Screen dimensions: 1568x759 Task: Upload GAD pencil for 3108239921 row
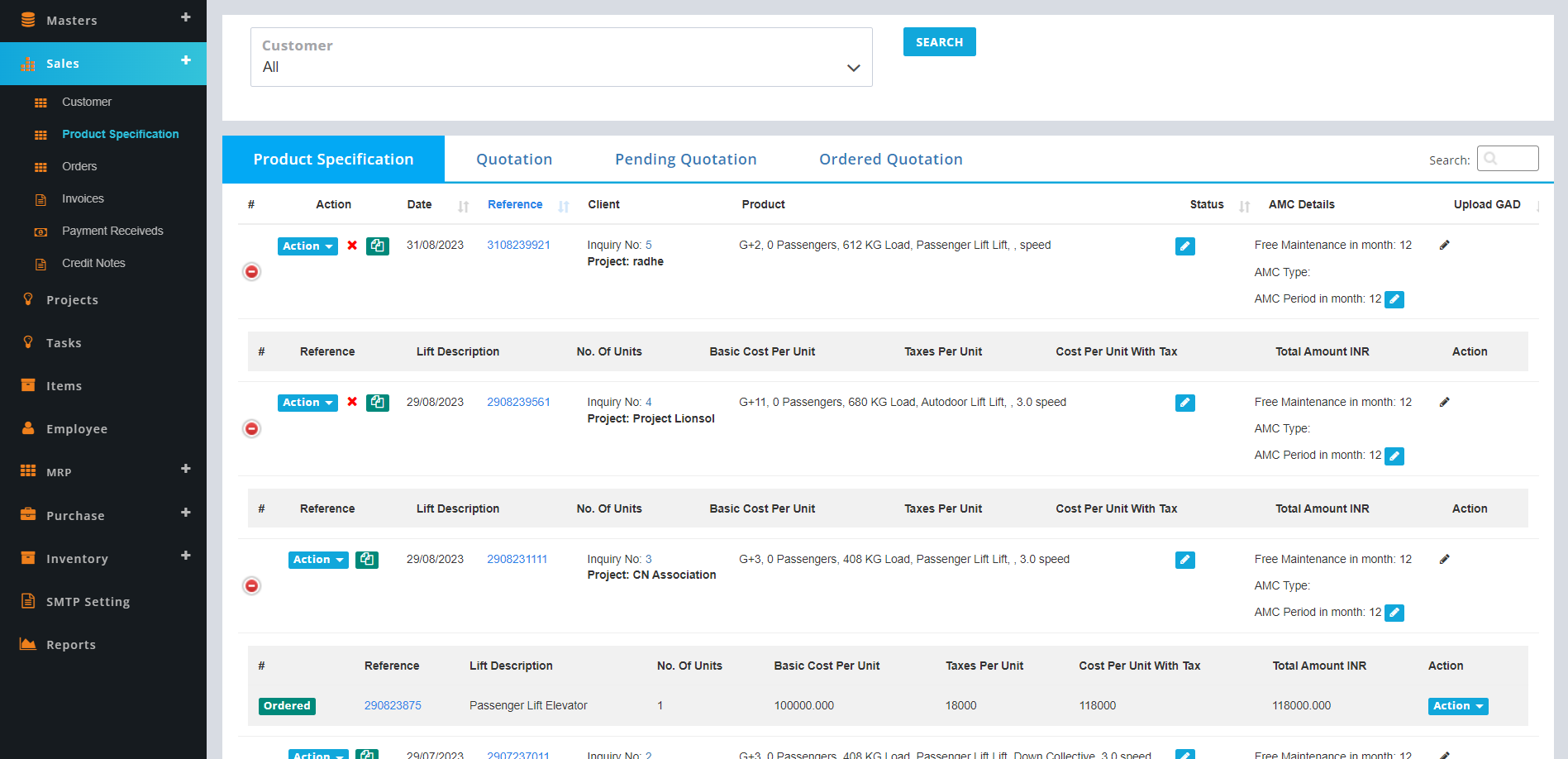click(x=1445, y=245)
